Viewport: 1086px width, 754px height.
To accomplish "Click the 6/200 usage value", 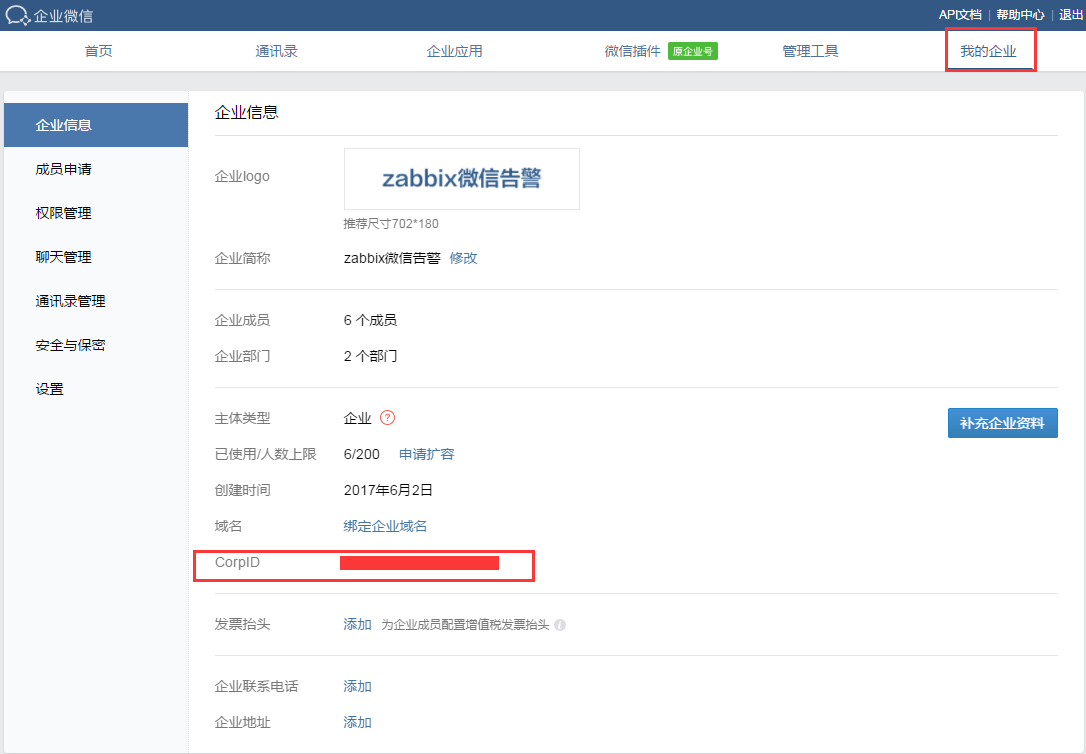I will point(362,454).
